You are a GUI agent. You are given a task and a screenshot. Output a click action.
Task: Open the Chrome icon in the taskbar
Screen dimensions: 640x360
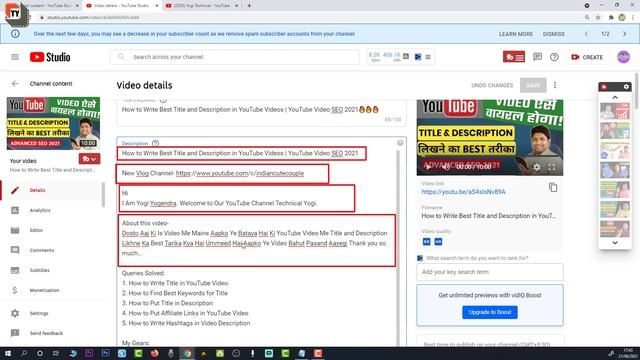[x=187, y=353]
